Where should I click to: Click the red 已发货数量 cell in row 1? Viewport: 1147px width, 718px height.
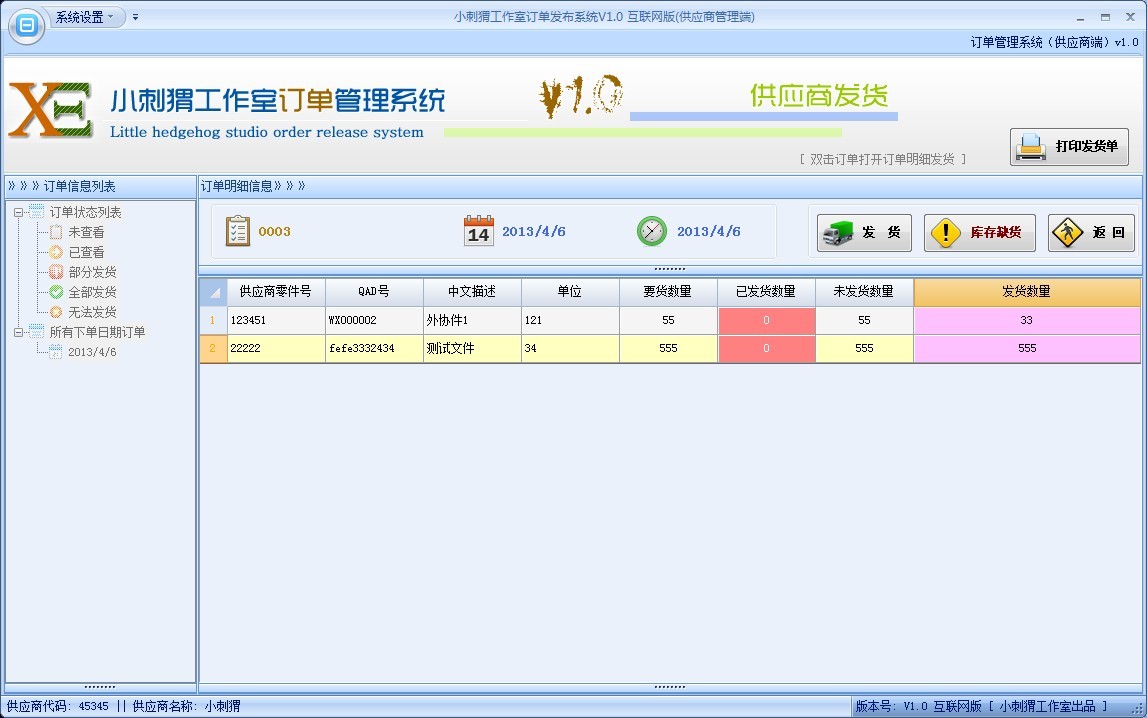766,320
